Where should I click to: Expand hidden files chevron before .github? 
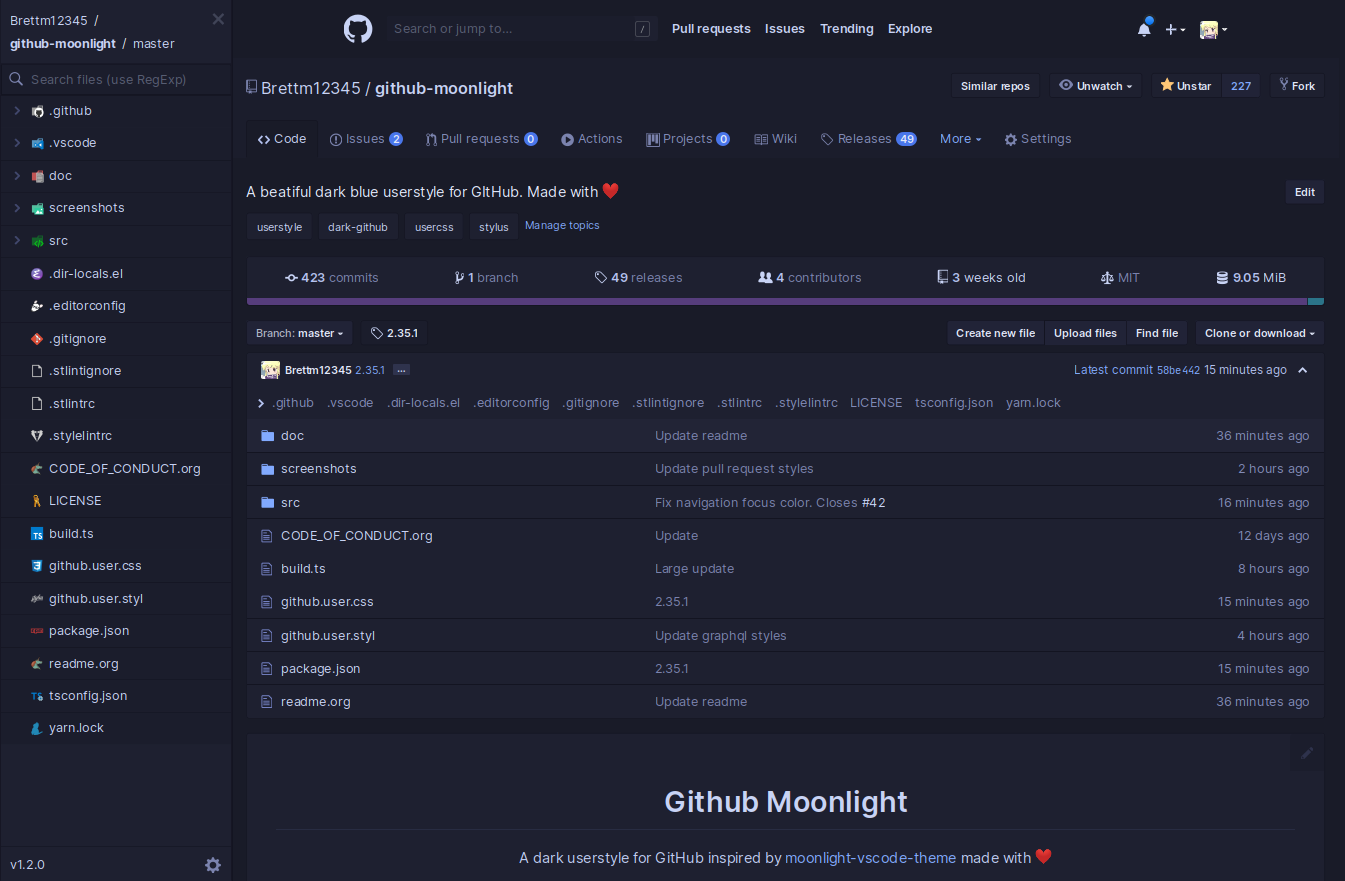(x=261, y=403)
